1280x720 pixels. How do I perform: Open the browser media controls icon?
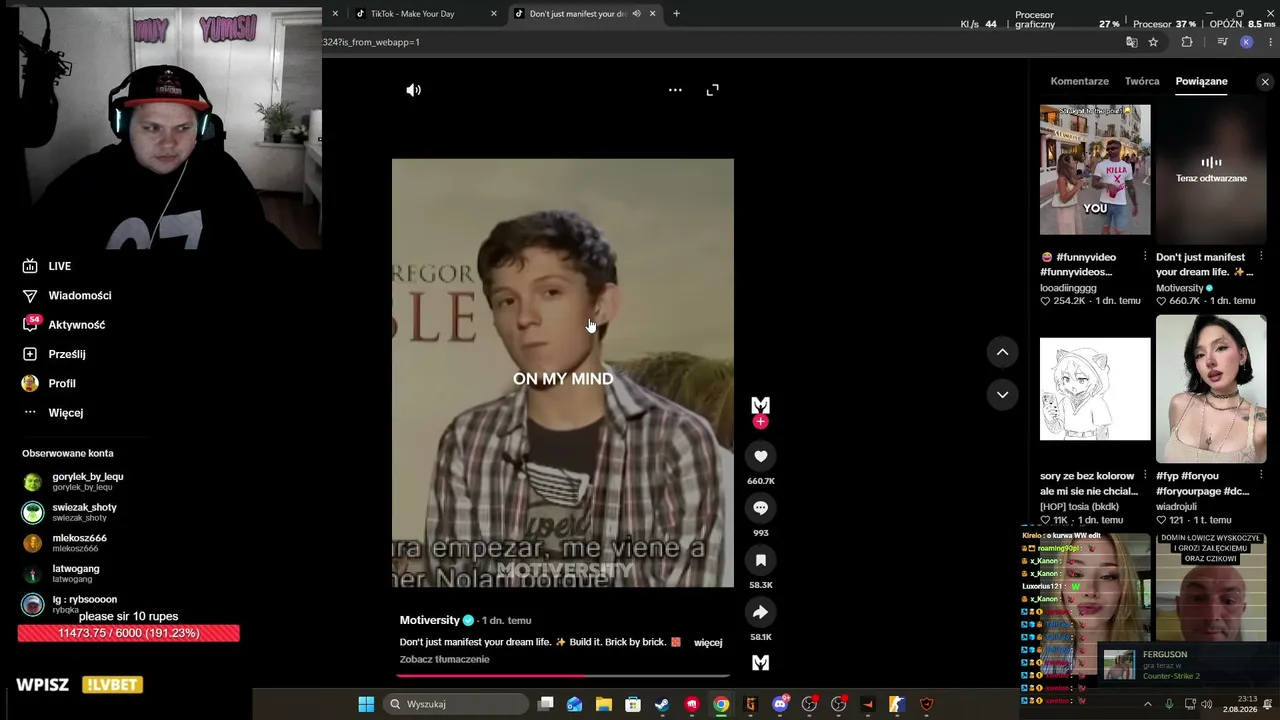click(x=1222, y=42)
